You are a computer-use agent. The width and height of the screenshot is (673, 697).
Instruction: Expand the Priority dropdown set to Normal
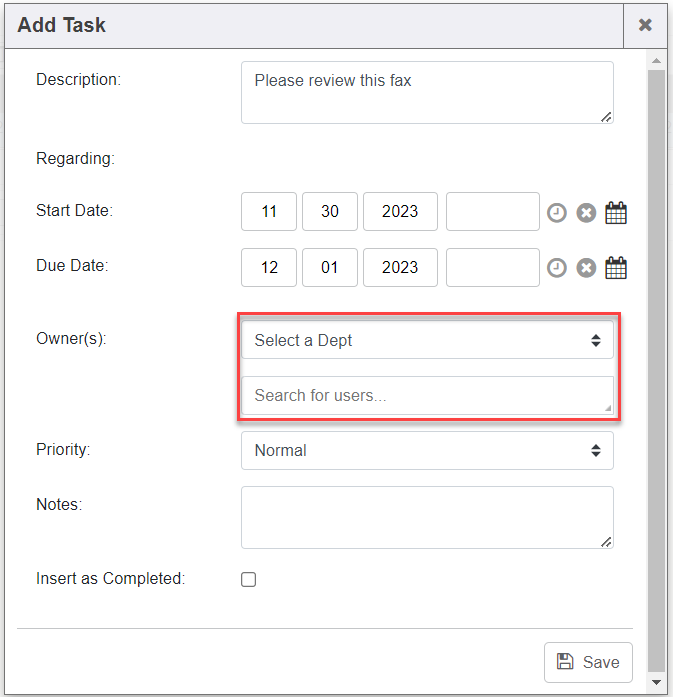[427, 450]
